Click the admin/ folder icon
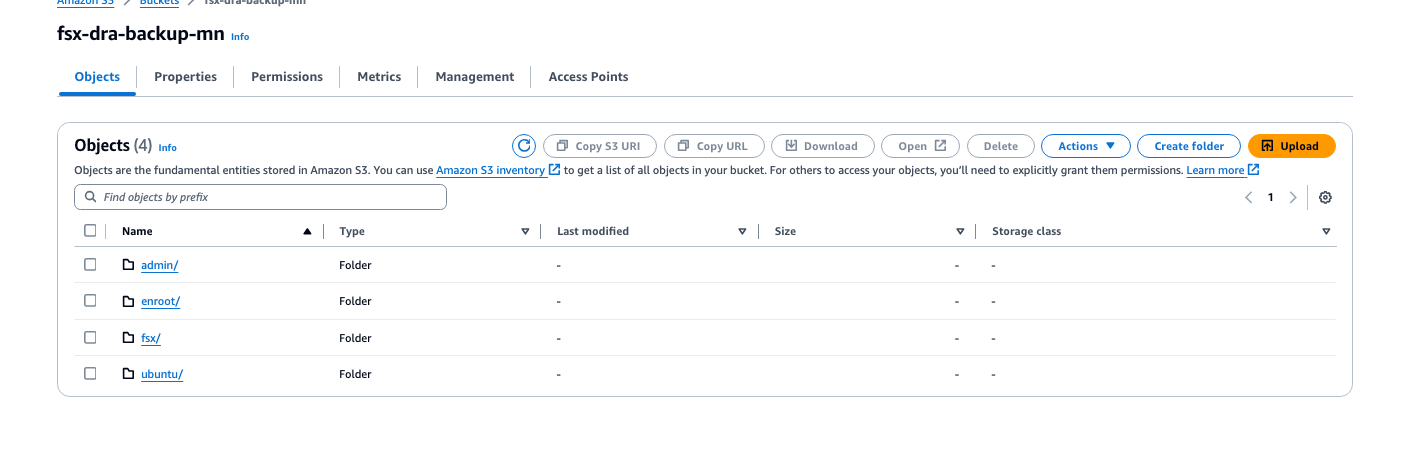Viewport: 1401px width, 476px height. (x=128, y=265)
